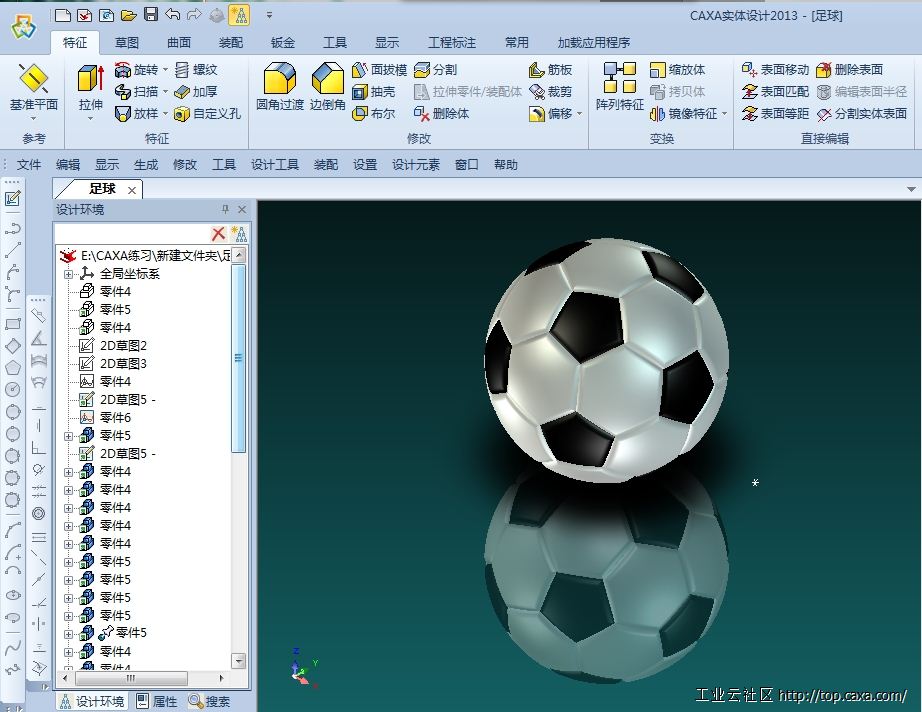Click the red X clear button in design tree
Screen dimensions: 922x712
pyautogui.click(x=218, y=234)
